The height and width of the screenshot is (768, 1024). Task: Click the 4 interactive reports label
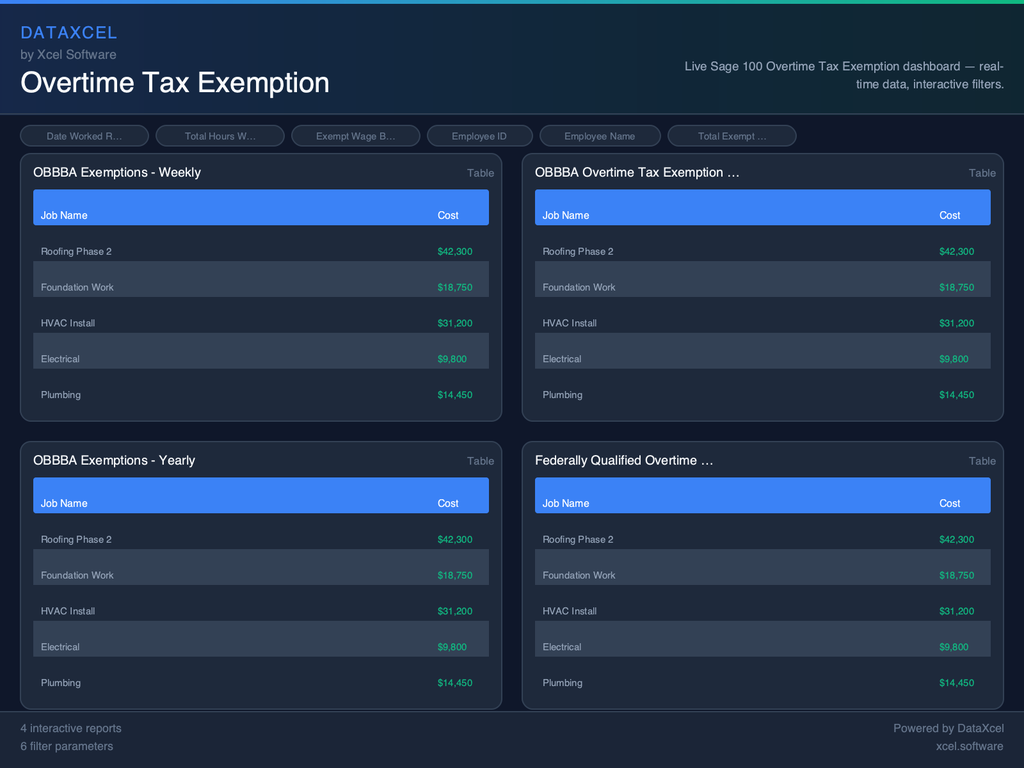(x=71, y=728)
